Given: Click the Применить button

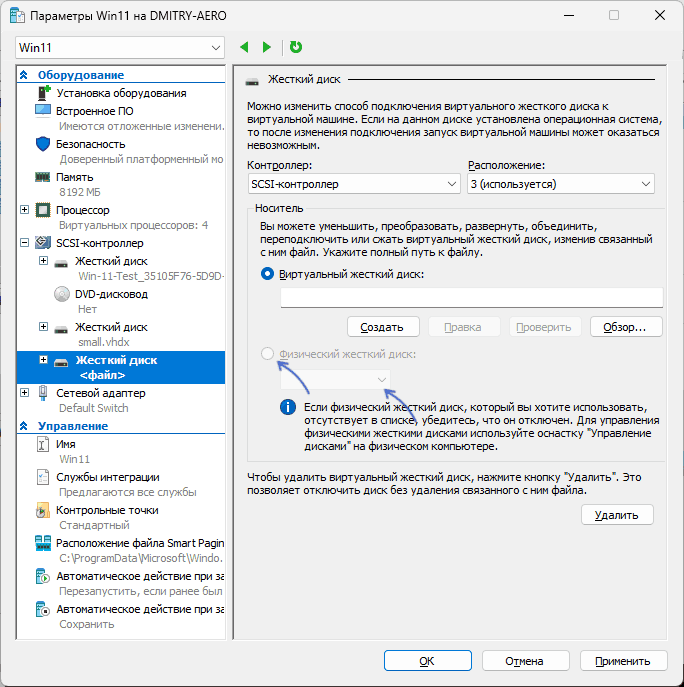Looking at the screenshot, I should tap(624, 661).
